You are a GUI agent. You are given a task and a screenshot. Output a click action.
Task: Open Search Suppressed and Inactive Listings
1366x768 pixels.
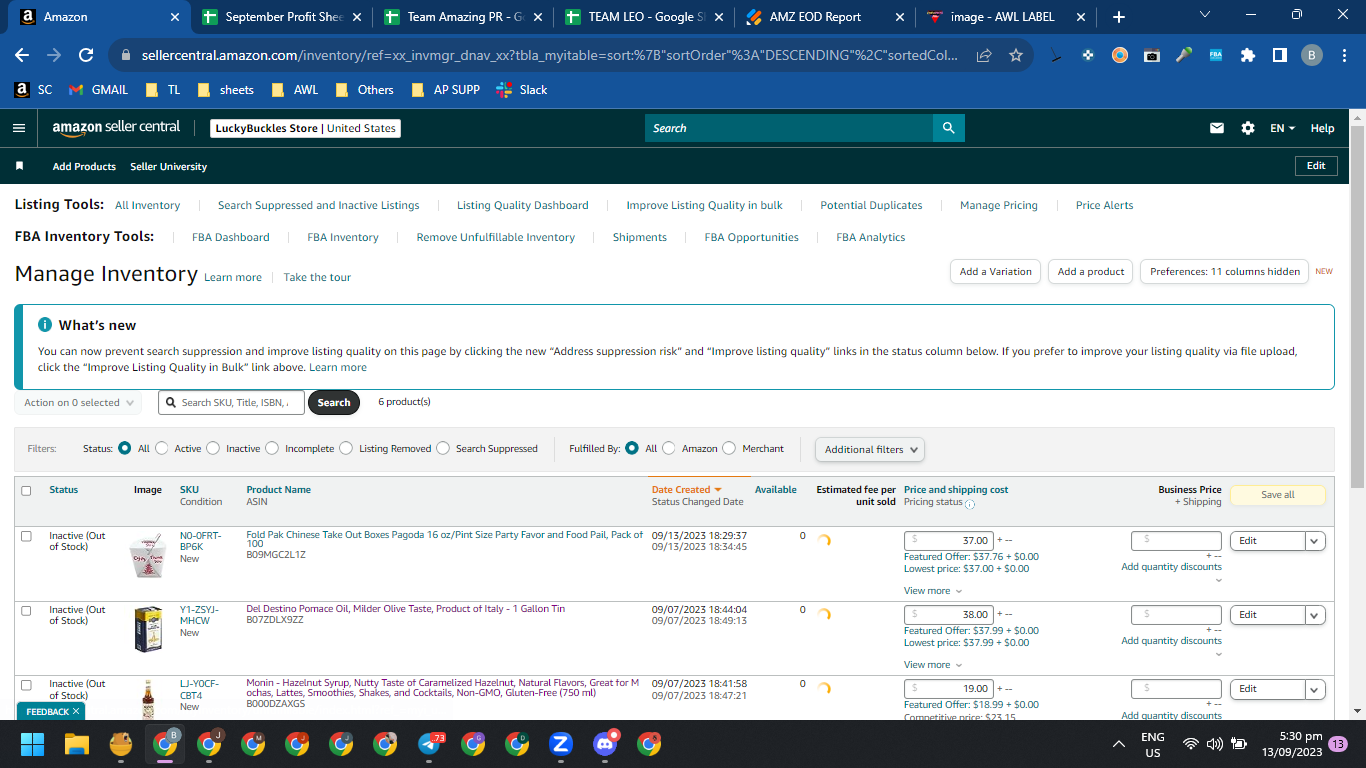click(x=319, y=206)
